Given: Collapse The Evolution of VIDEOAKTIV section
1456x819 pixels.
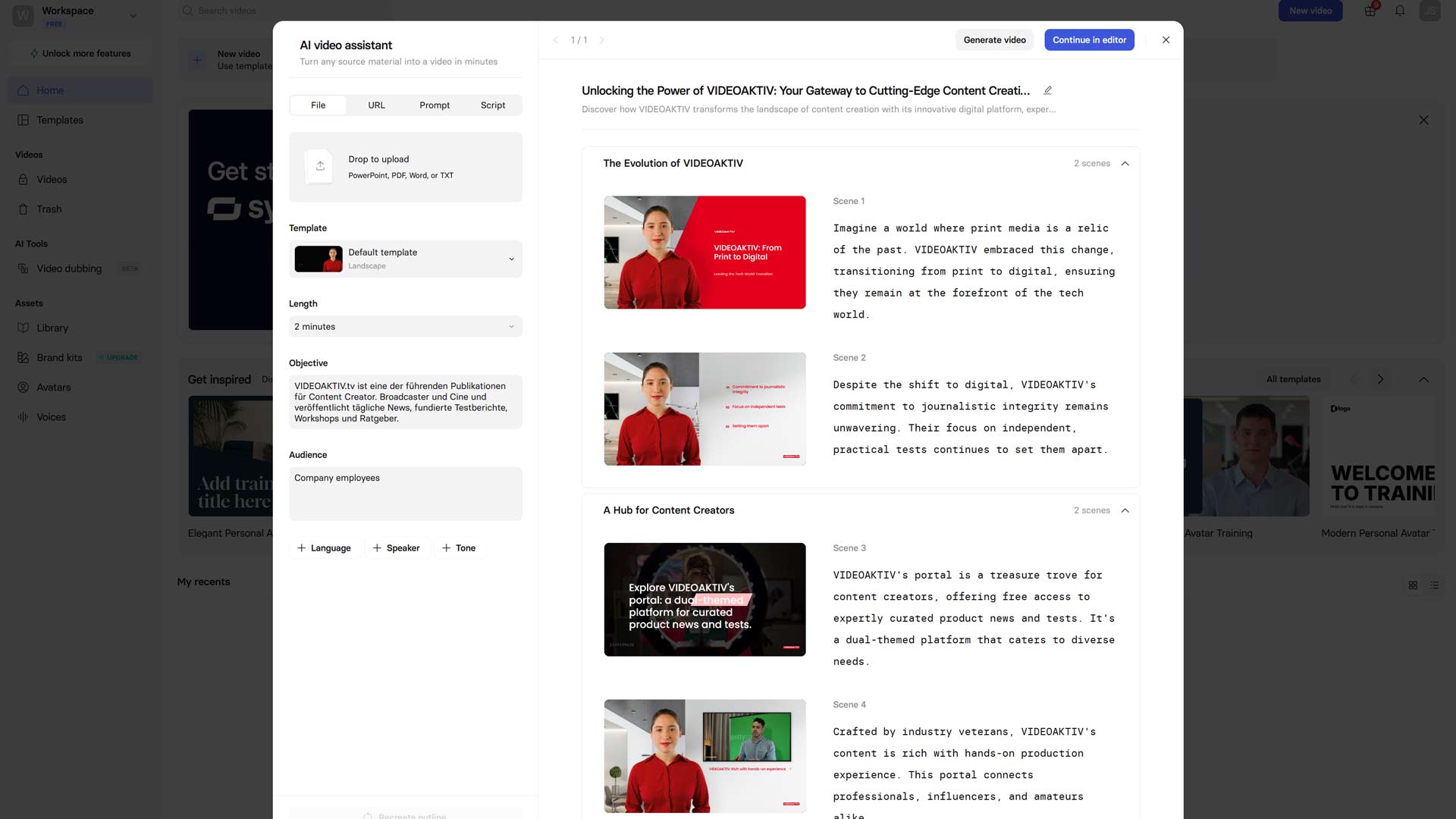Looking at the screenshot, I should [x=1125, y=164].
